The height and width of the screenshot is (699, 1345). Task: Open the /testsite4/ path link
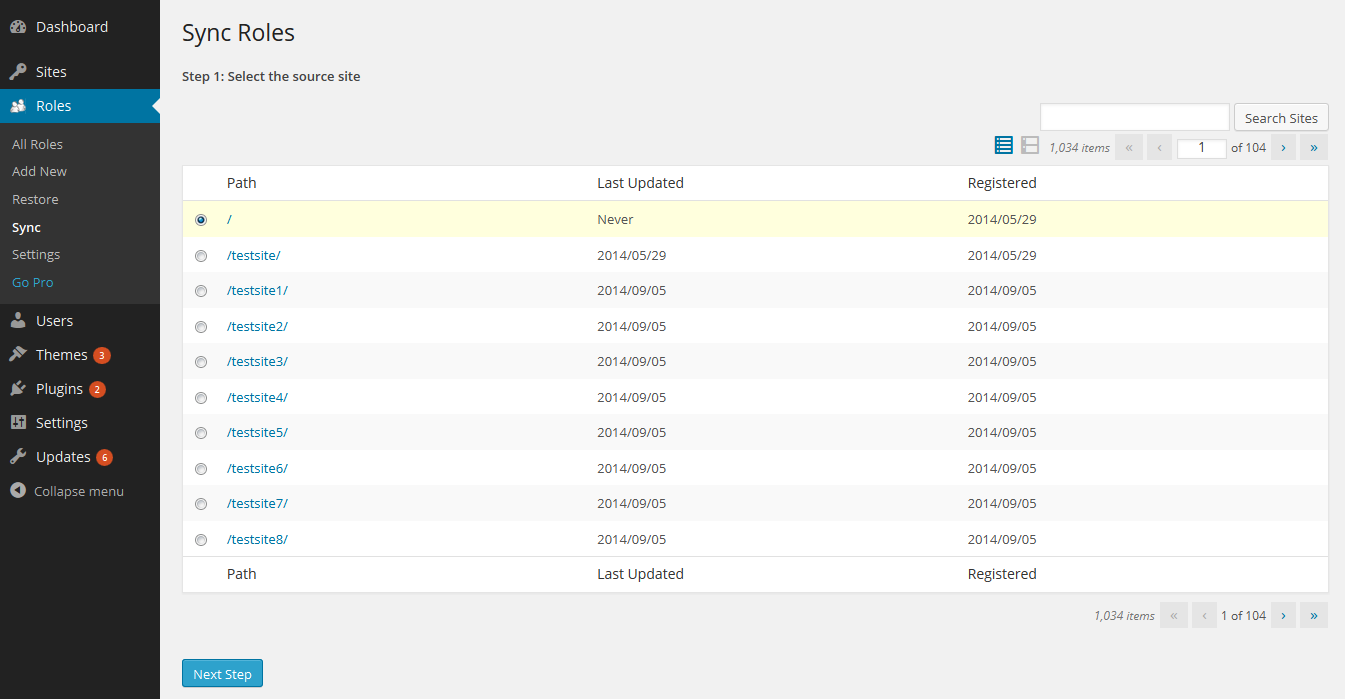click(258, 397)
